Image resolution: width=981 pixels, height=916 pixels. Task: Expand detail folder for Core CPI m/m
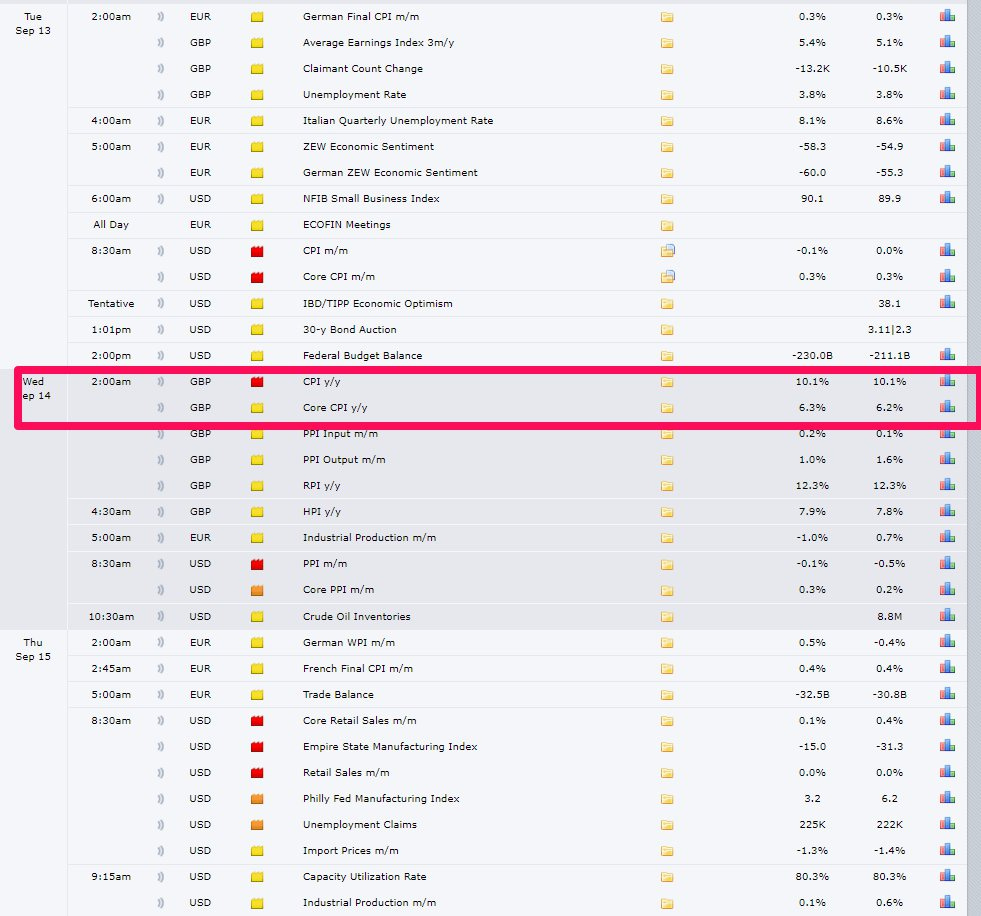pyautogui.click(x=668, y=277)
